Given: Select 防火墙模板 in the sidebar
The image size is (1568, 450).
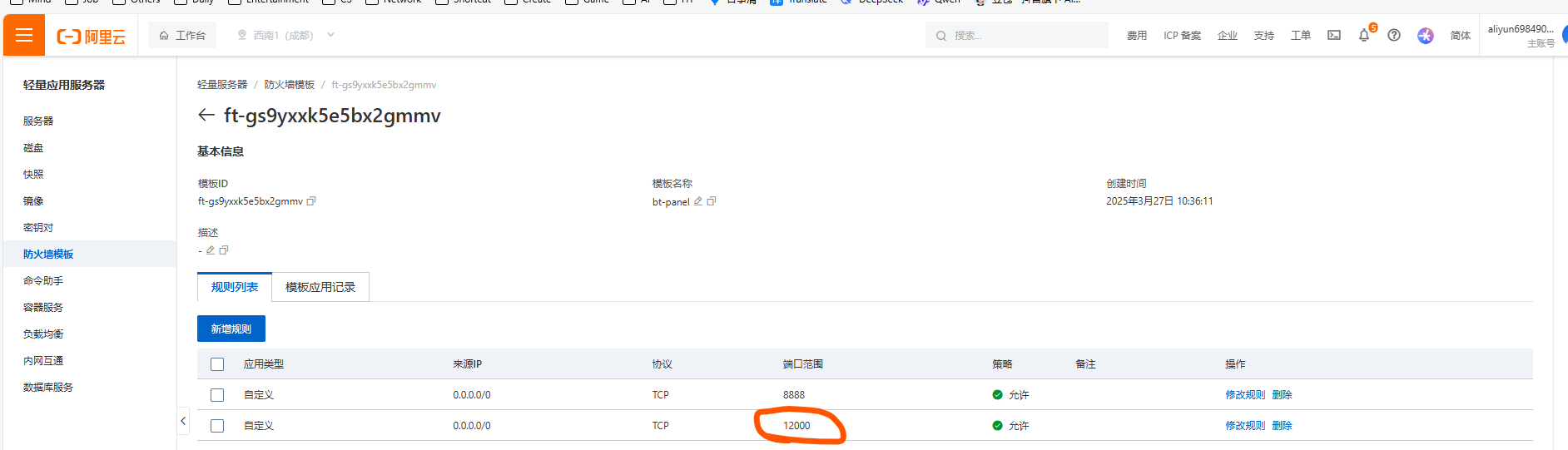Looking at the screenshot, I should pos(90,254).
